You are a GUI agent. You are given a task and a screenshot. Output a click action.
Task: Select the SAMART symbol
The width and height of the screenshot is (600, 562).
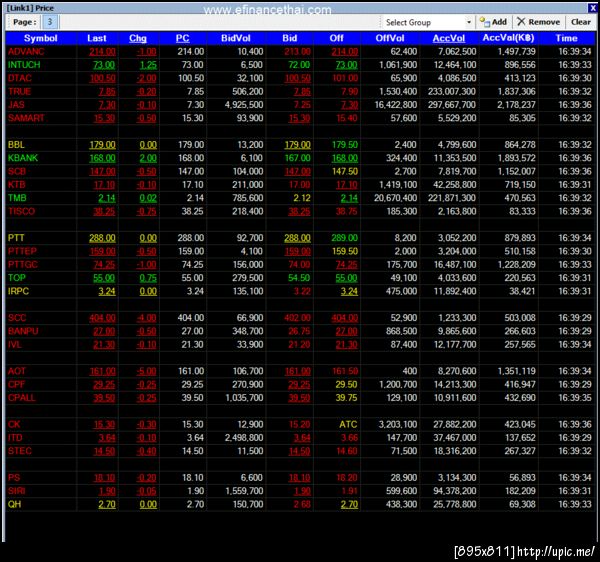tap(26, 118)
